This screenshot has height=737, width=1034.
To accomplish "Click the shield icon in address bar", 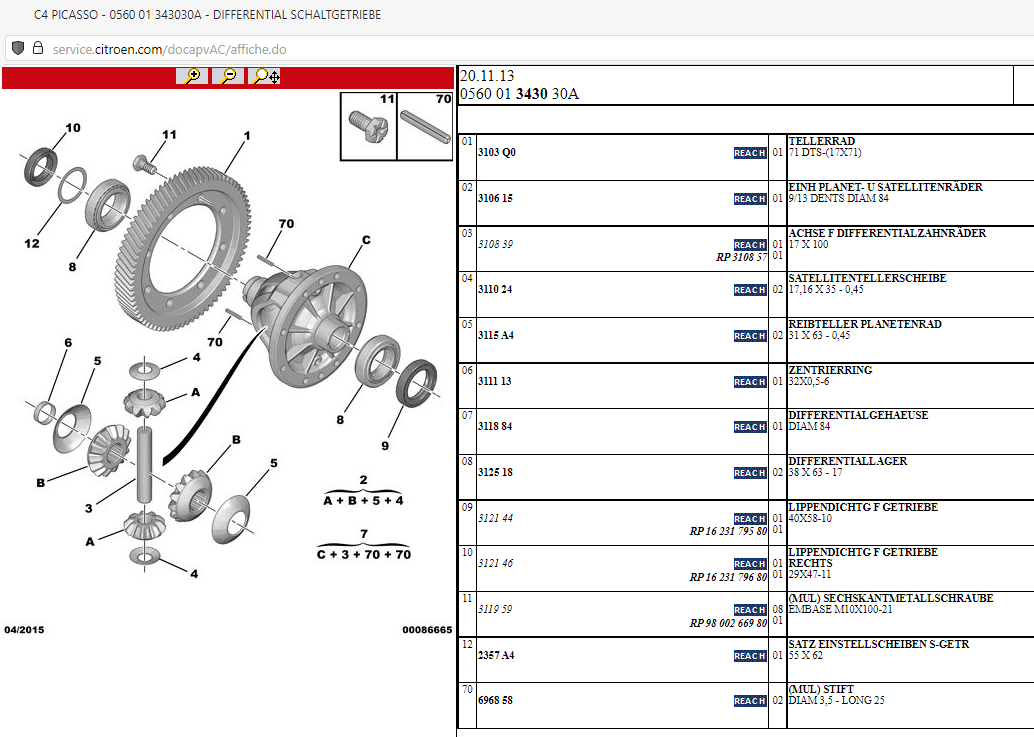I will pyautogui.click(x=18, y=48).
